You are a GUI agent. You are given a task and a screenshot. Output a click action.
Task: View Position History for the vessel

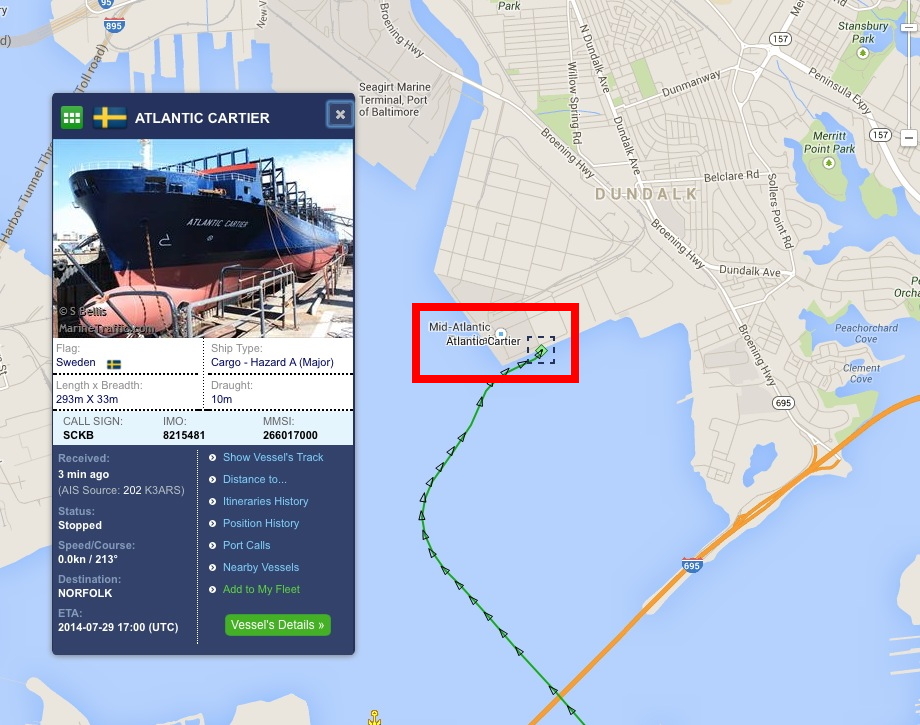(x=261, y=523)
